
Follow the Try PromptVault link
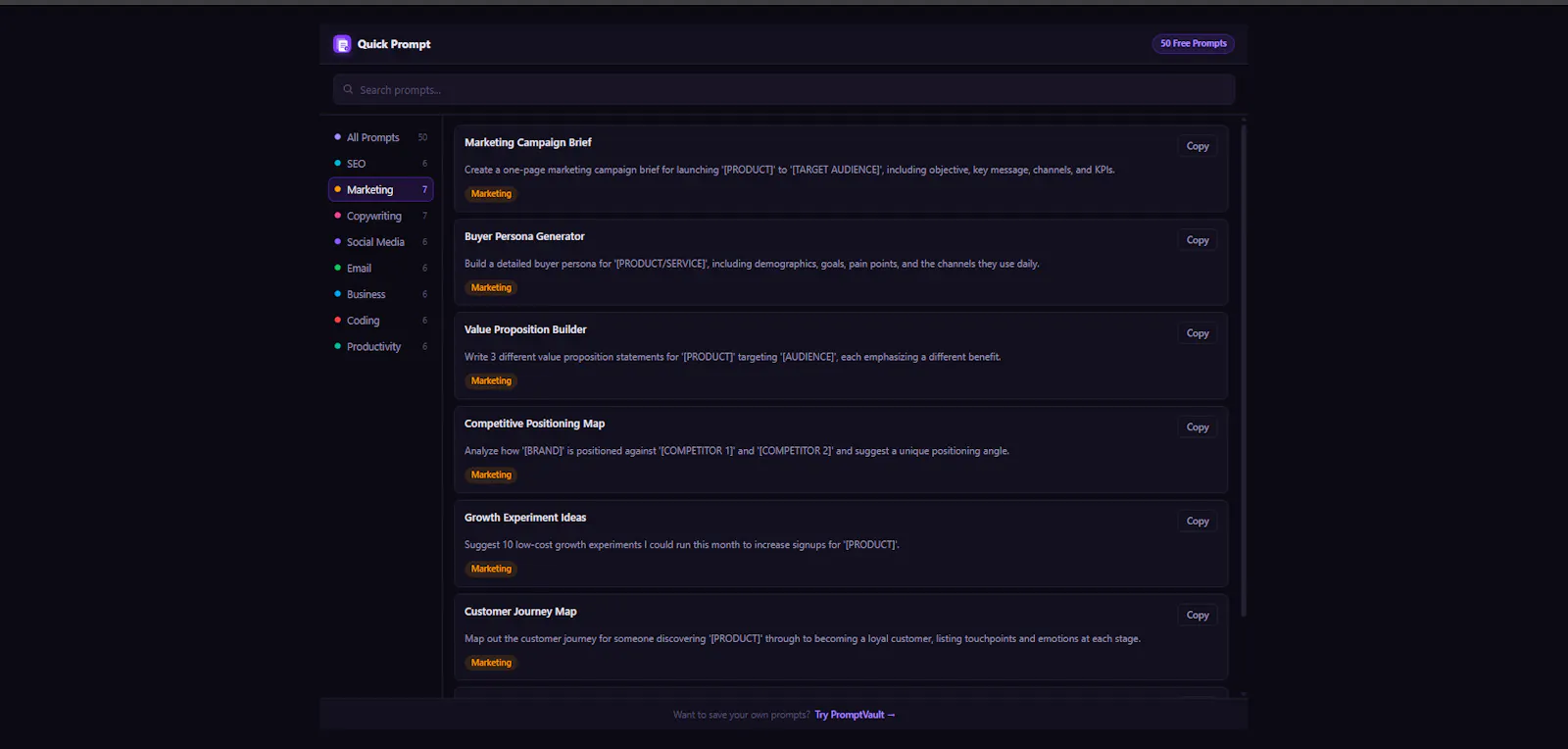pos(855,715)
